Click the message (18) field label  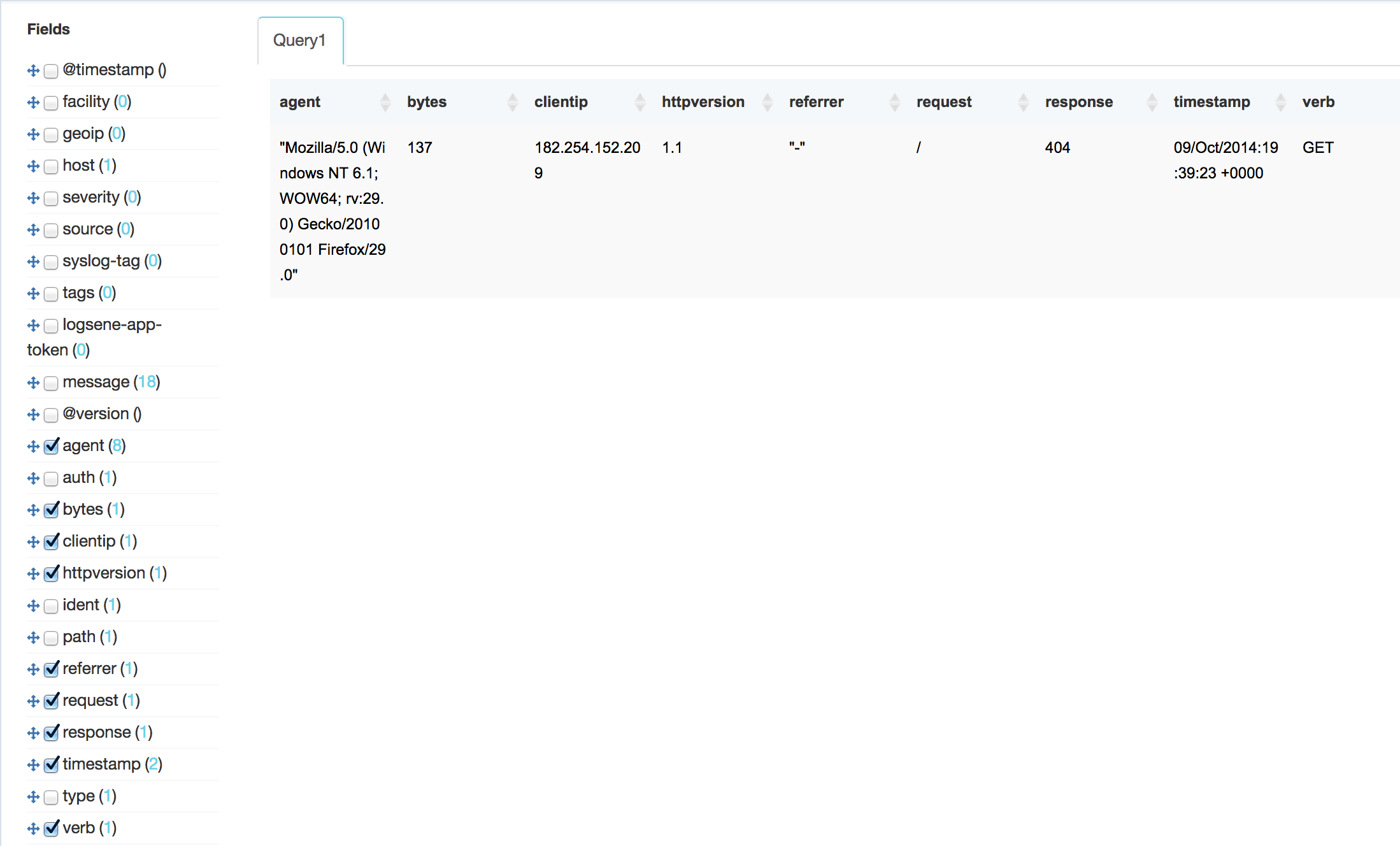111,382
